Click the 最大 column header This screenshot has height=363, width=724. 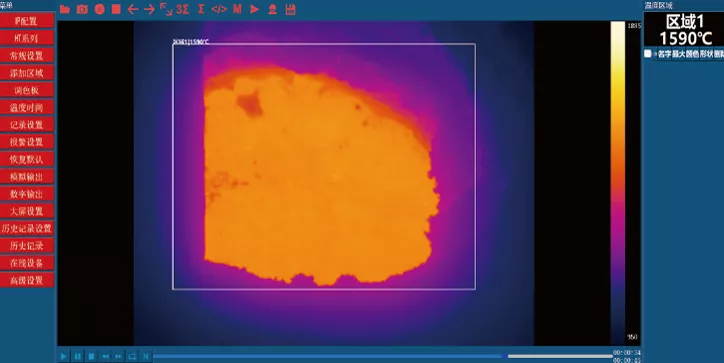[x=678, y=54]
